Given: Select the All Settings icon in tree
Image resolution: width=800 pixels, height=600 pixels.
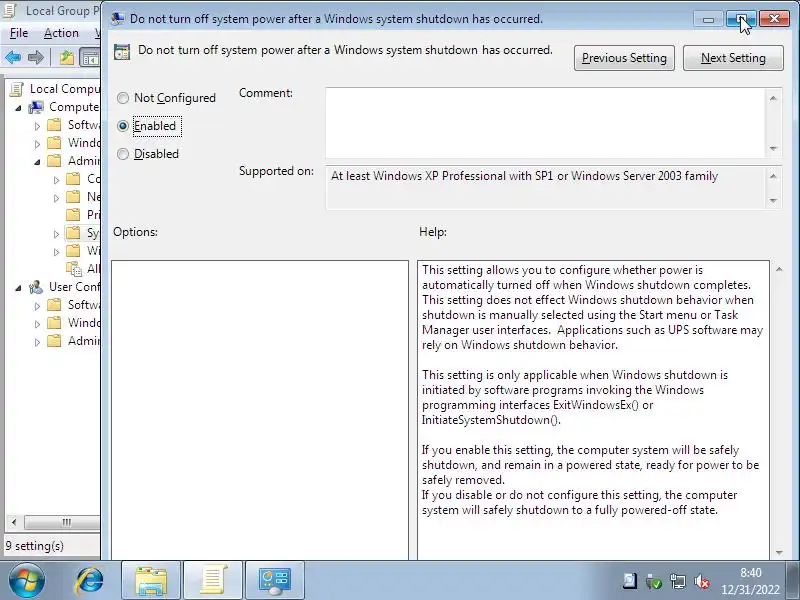Looking at the screenshot, I should tap(73, 268).
